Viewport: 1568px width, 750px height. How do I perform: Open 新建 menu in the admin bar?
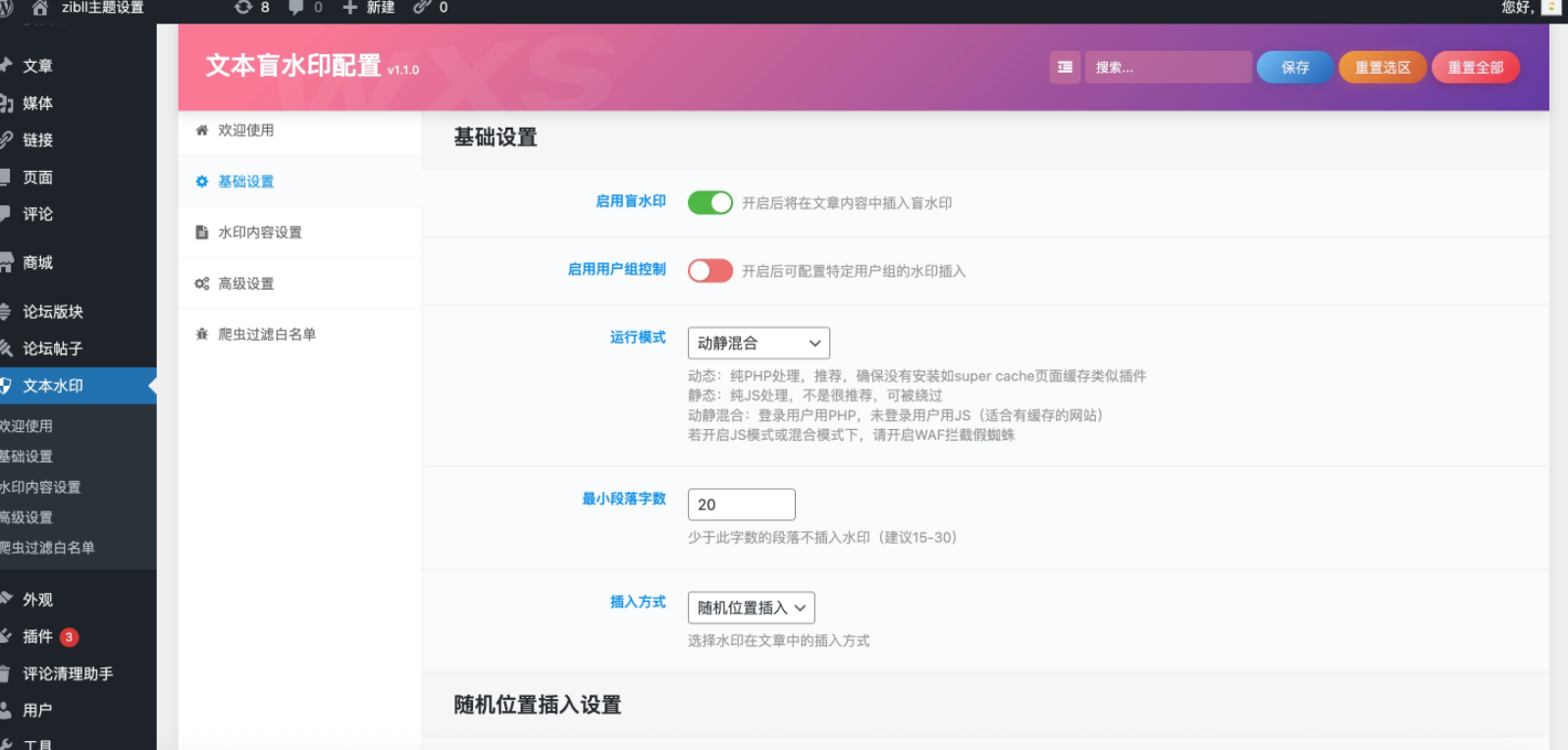[370, 8]
